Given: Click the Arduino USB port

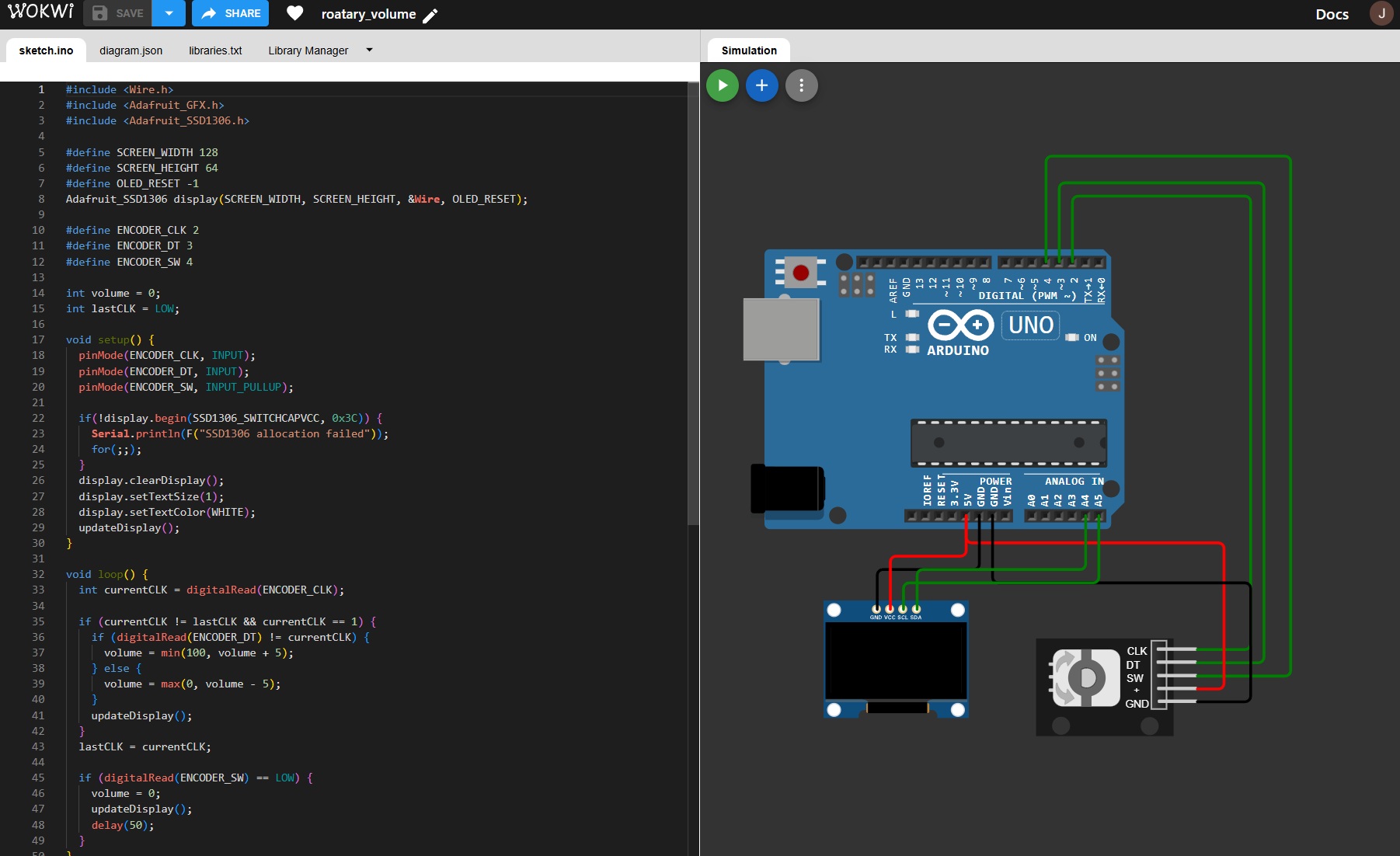Looking at the screenshot, I should (x=781, y=329).
